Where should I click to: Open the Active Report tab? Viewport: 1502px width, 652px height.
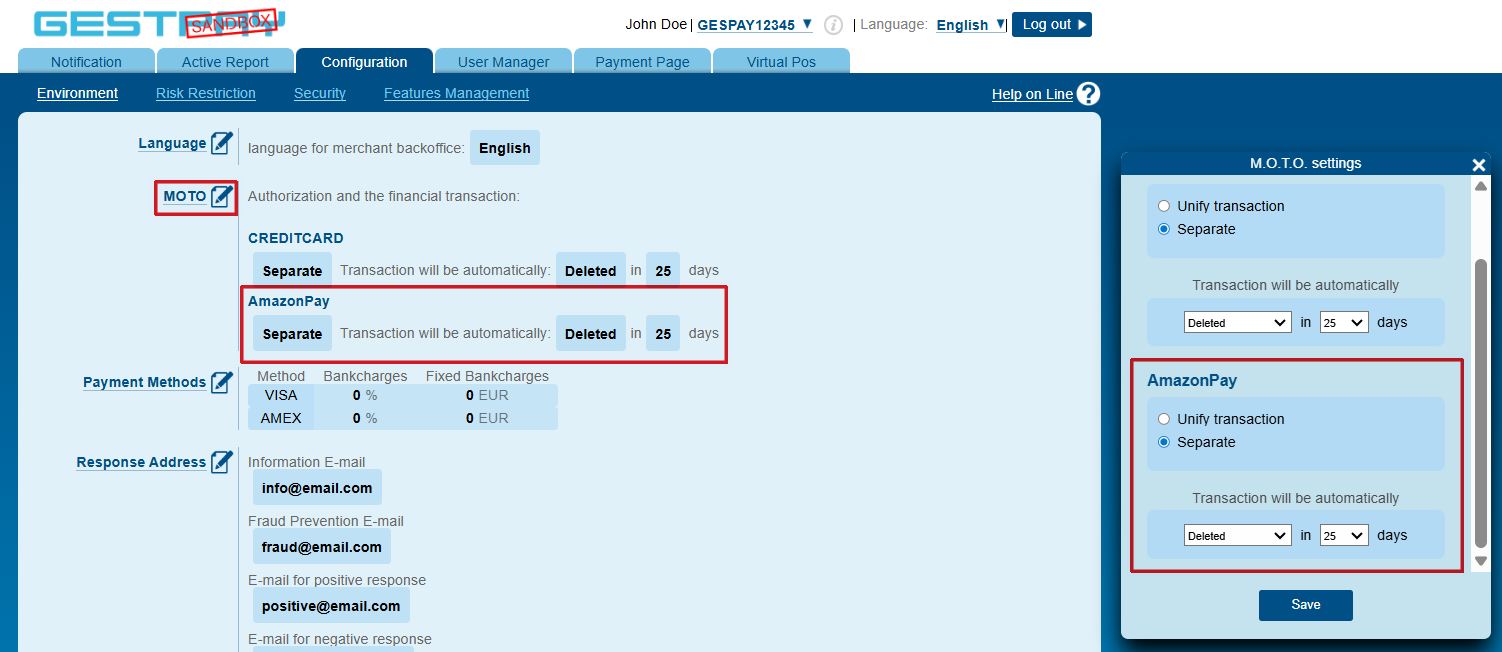pos(225,61)
